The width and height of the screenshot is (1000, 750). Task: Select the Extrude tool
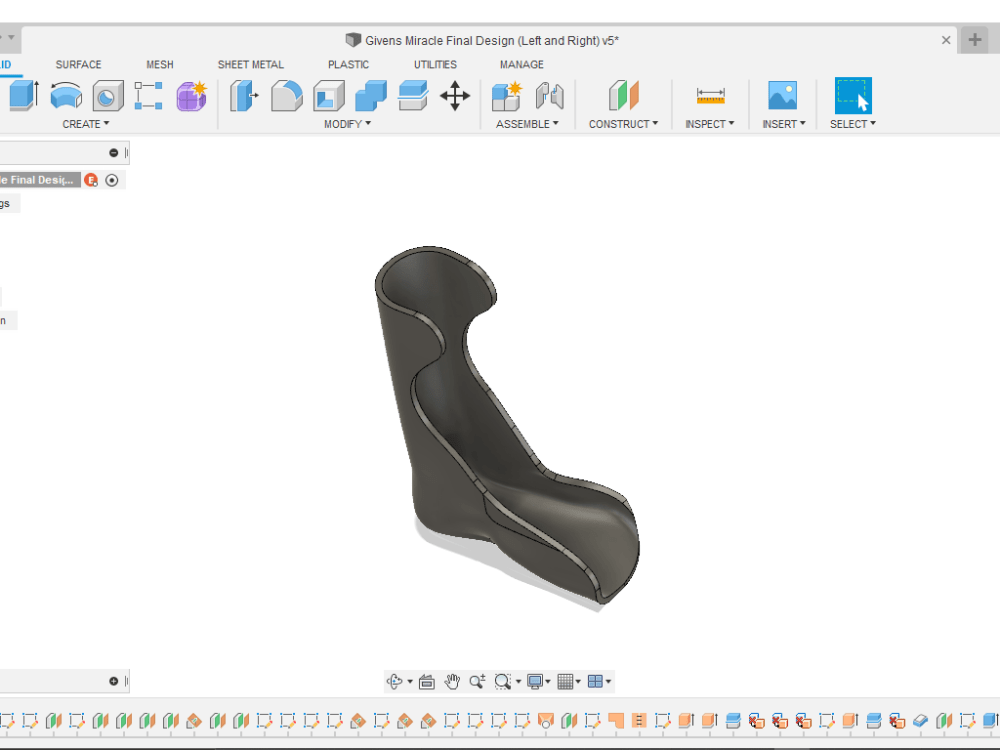(x=22, y=96)
